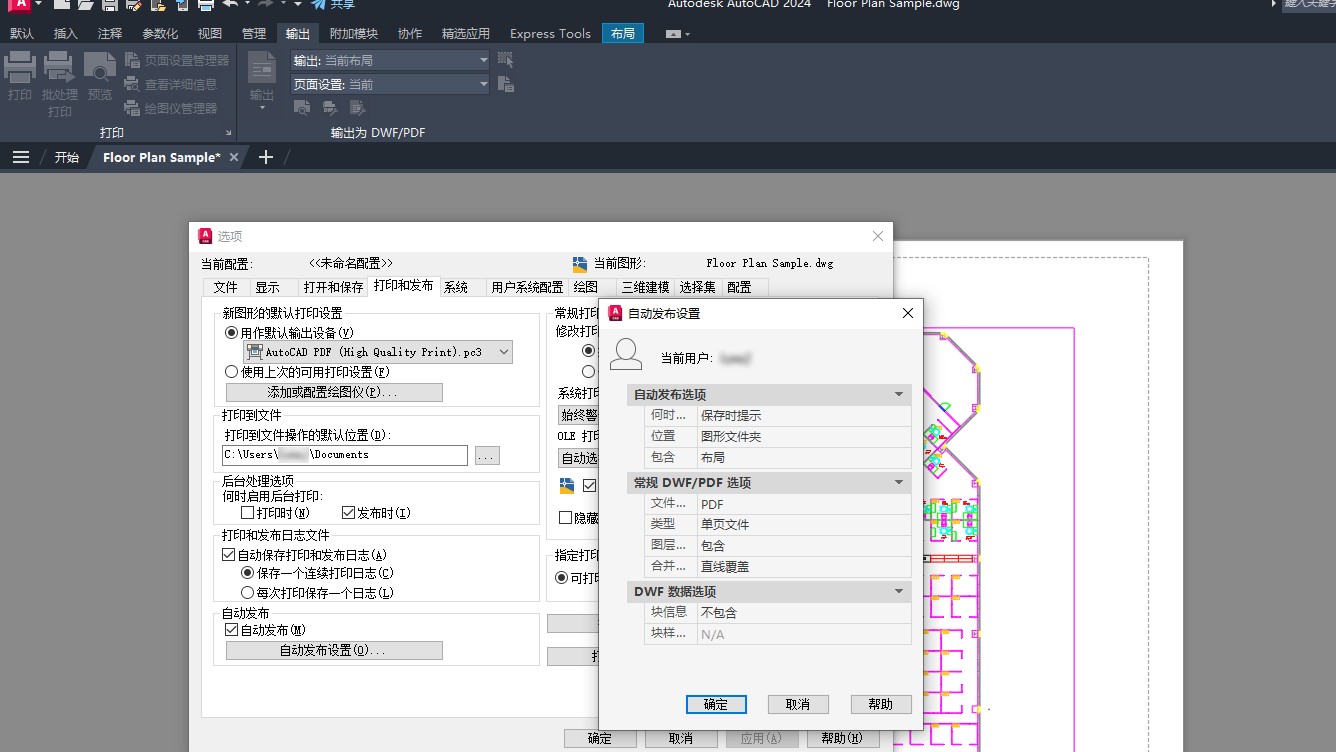
Task: Click the quick-access Save floppy disk icon
Action: click(x=109, y=4)
